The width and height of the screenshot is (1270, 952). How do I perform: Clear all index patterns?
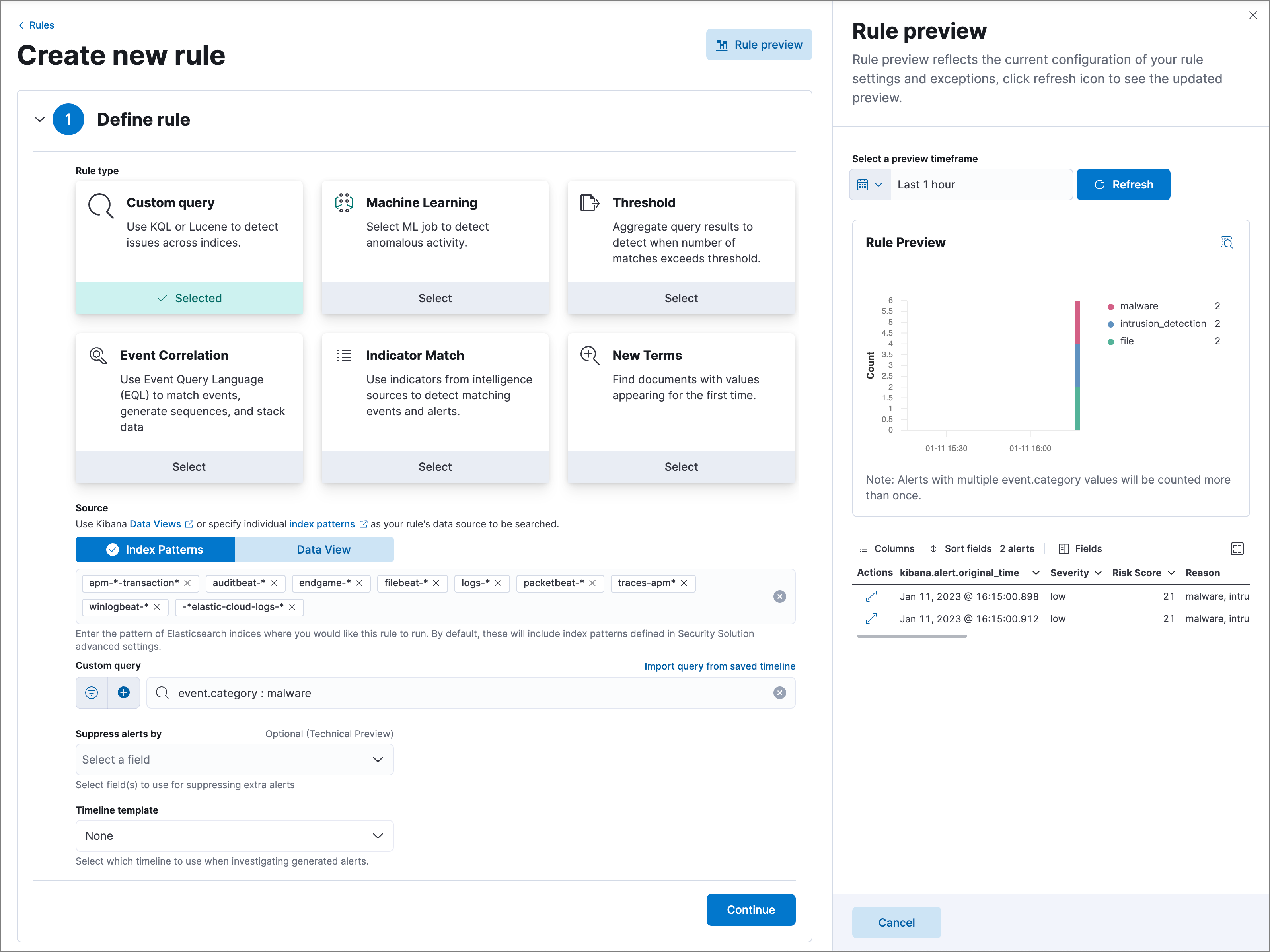tap(779, 596)
